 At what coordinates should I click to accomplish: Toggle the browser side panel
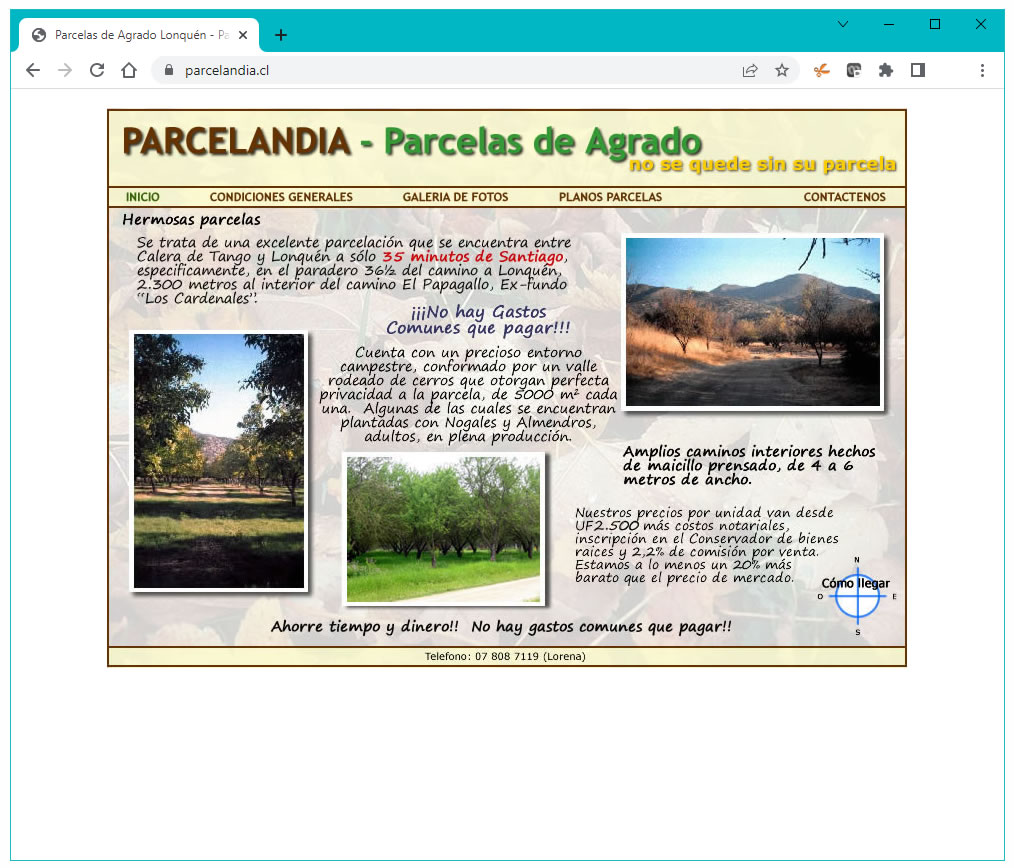click(918, 71)
